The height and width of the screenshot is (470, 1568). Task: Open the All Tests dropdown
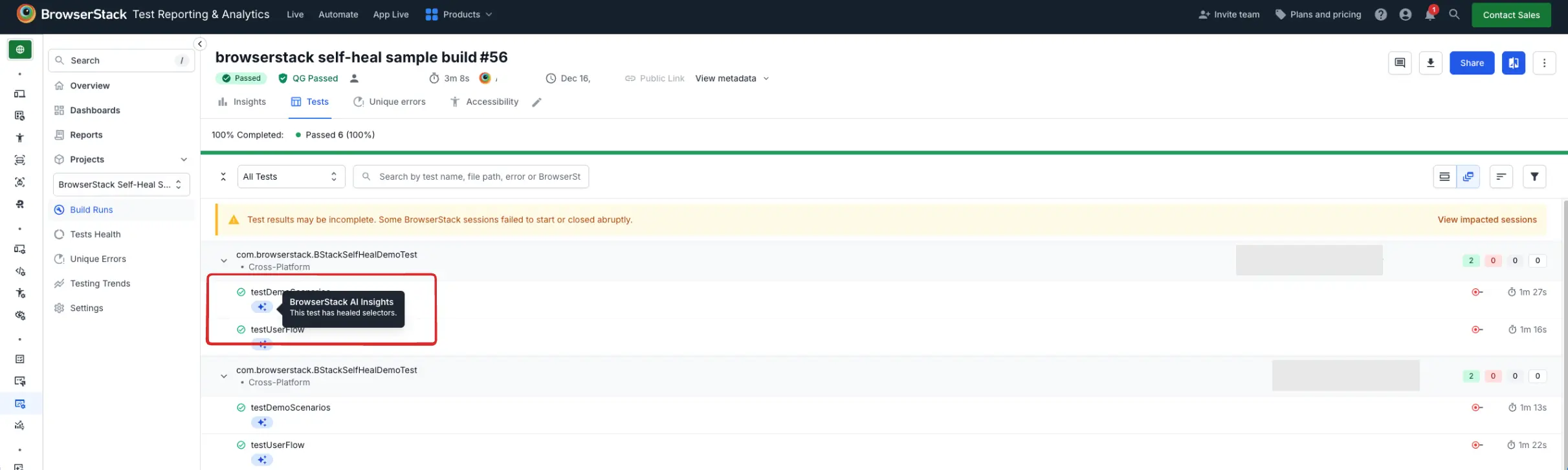tap(291, 176)
